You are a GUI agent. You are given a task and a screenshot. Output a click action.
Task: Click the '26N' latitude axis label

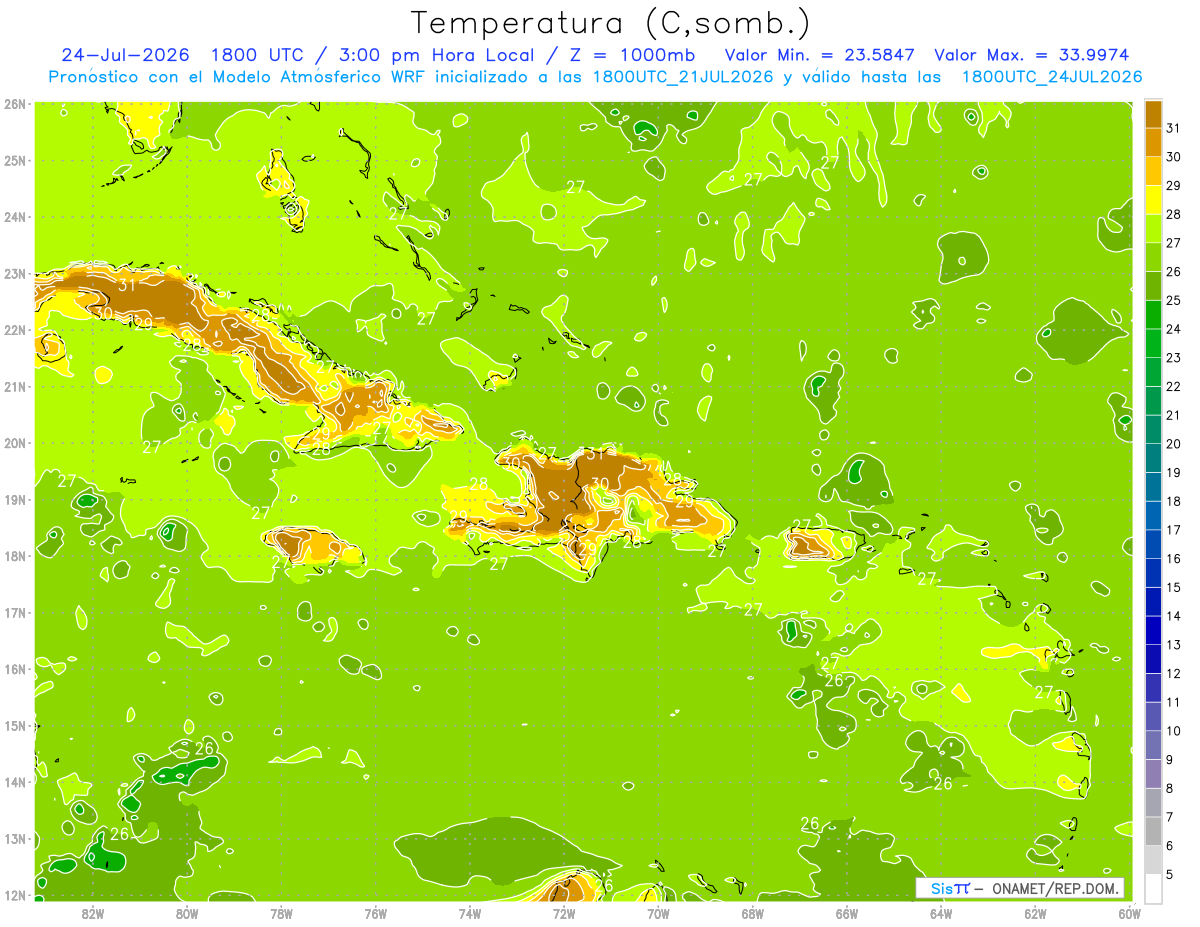[14, 104]
